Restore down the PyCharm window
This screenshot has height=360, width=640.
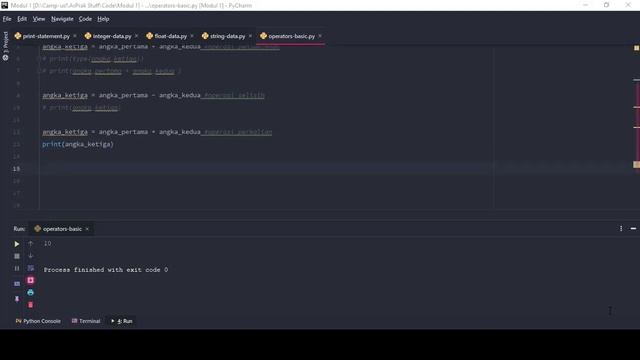607,5
